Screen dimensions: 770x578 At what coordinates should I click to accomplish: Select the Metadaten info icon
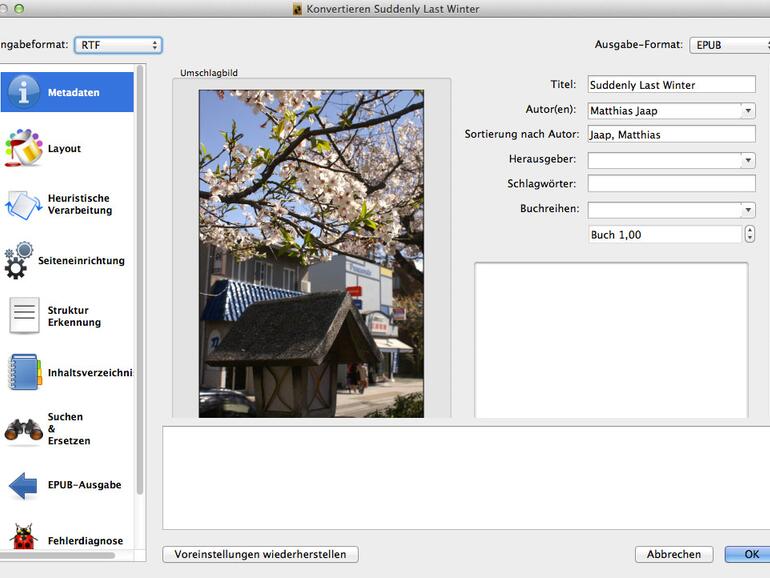[23, 92]
